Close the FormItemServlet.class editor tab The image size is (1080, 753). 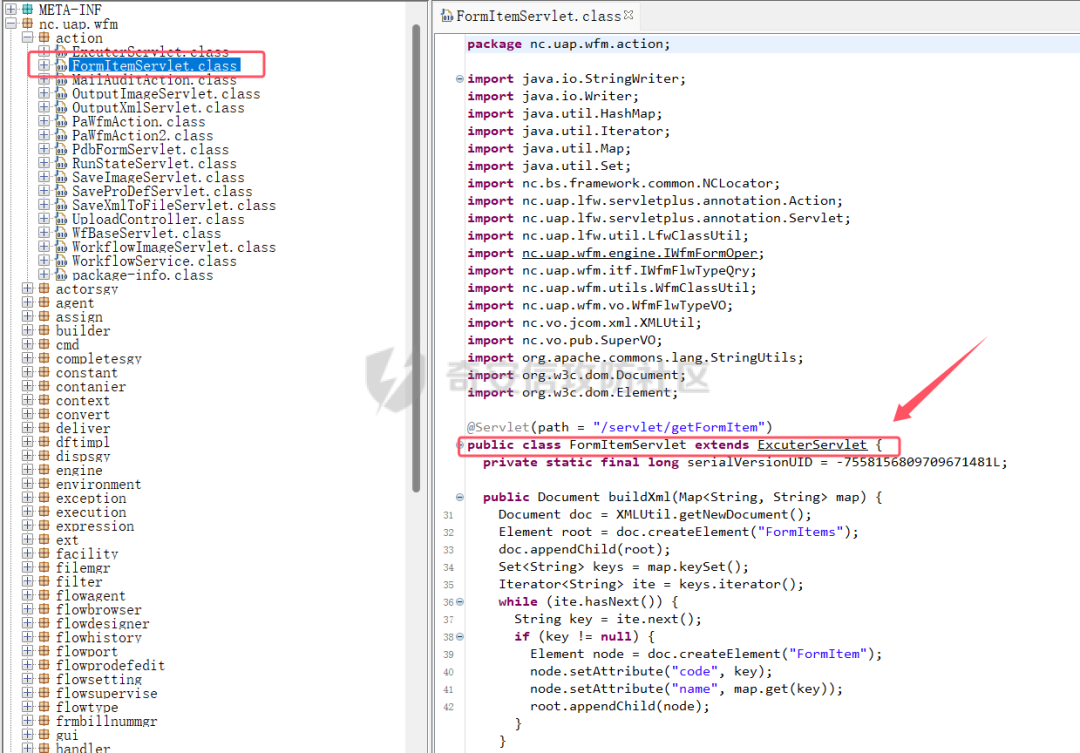click(x=628, y=14)
